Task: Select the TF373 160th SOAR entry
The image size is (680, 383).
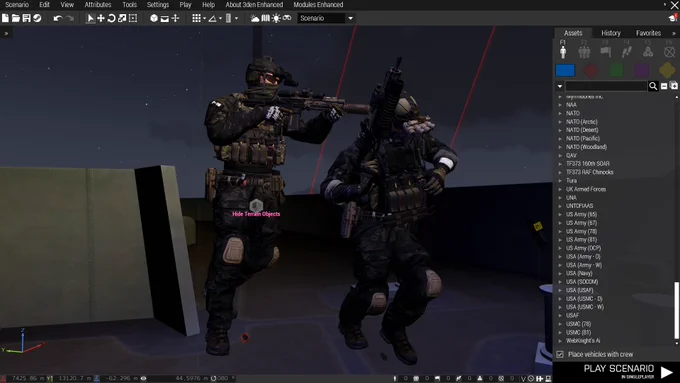Action: (x=588, y=164)
